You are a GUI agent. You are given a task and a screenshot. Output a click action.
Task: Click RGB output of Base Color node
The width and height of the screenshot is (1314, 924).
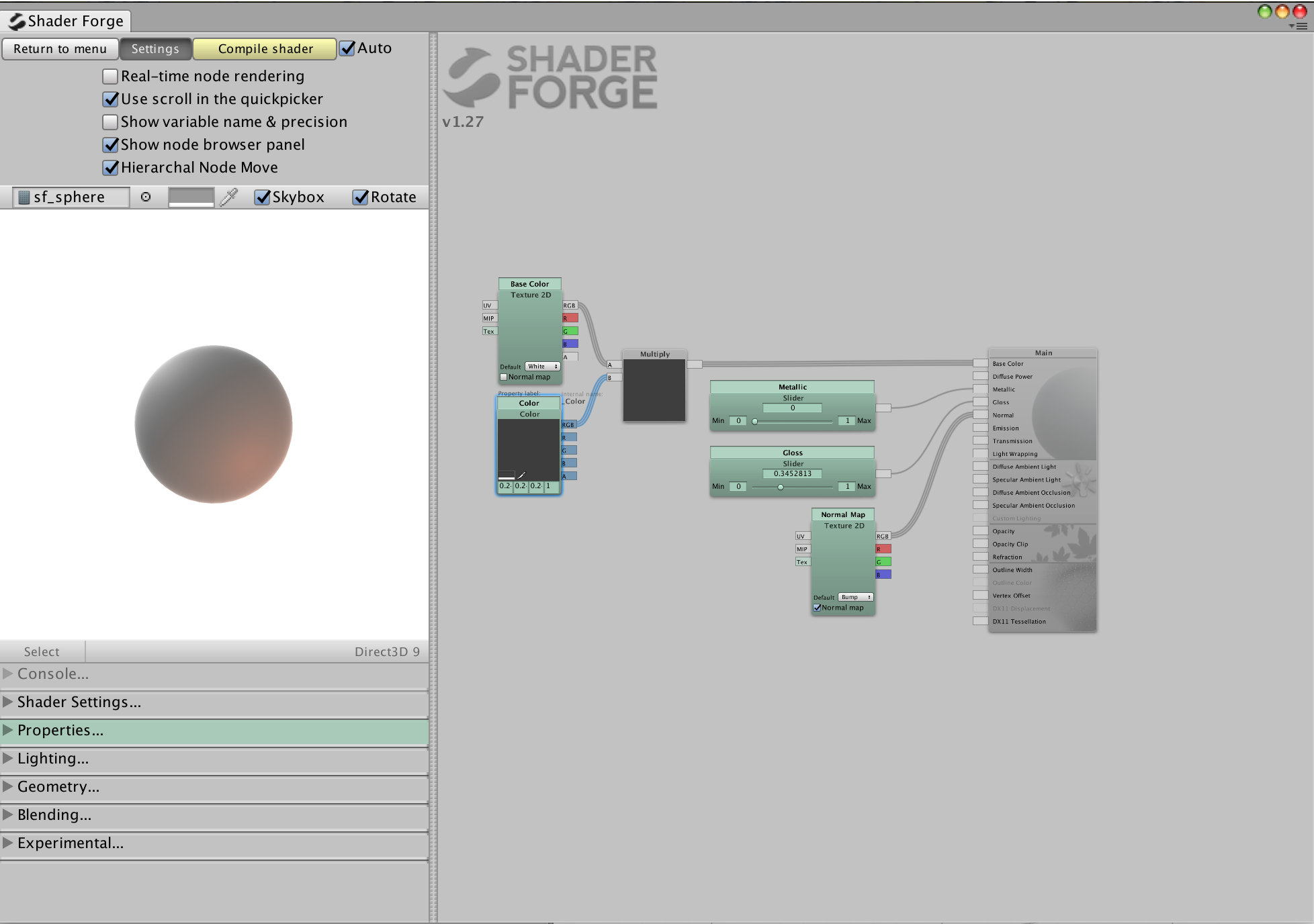(570, 306)
